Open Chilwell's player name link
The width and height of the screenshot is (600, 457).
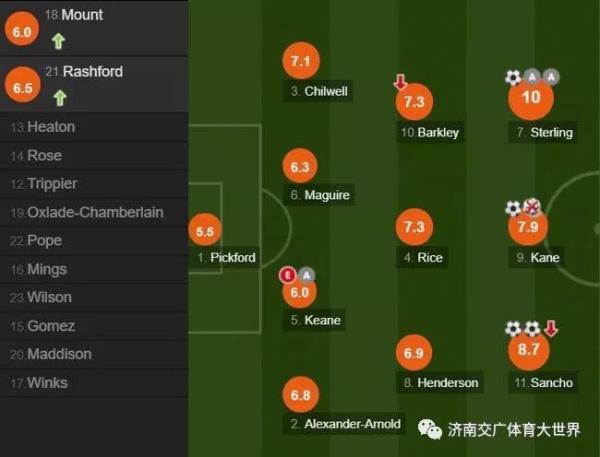[x=319, y=92]
